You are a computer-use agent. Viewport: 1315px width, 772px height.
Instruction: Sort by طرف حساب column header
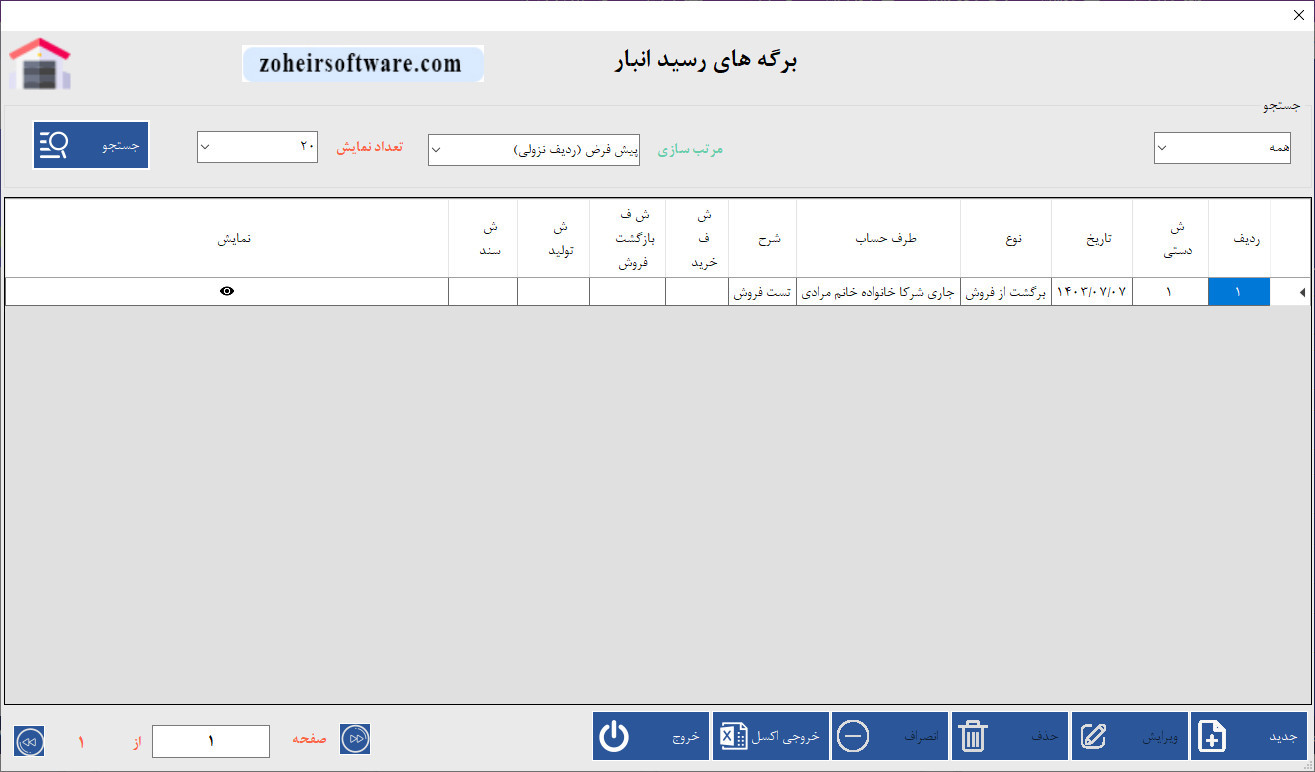879,238
